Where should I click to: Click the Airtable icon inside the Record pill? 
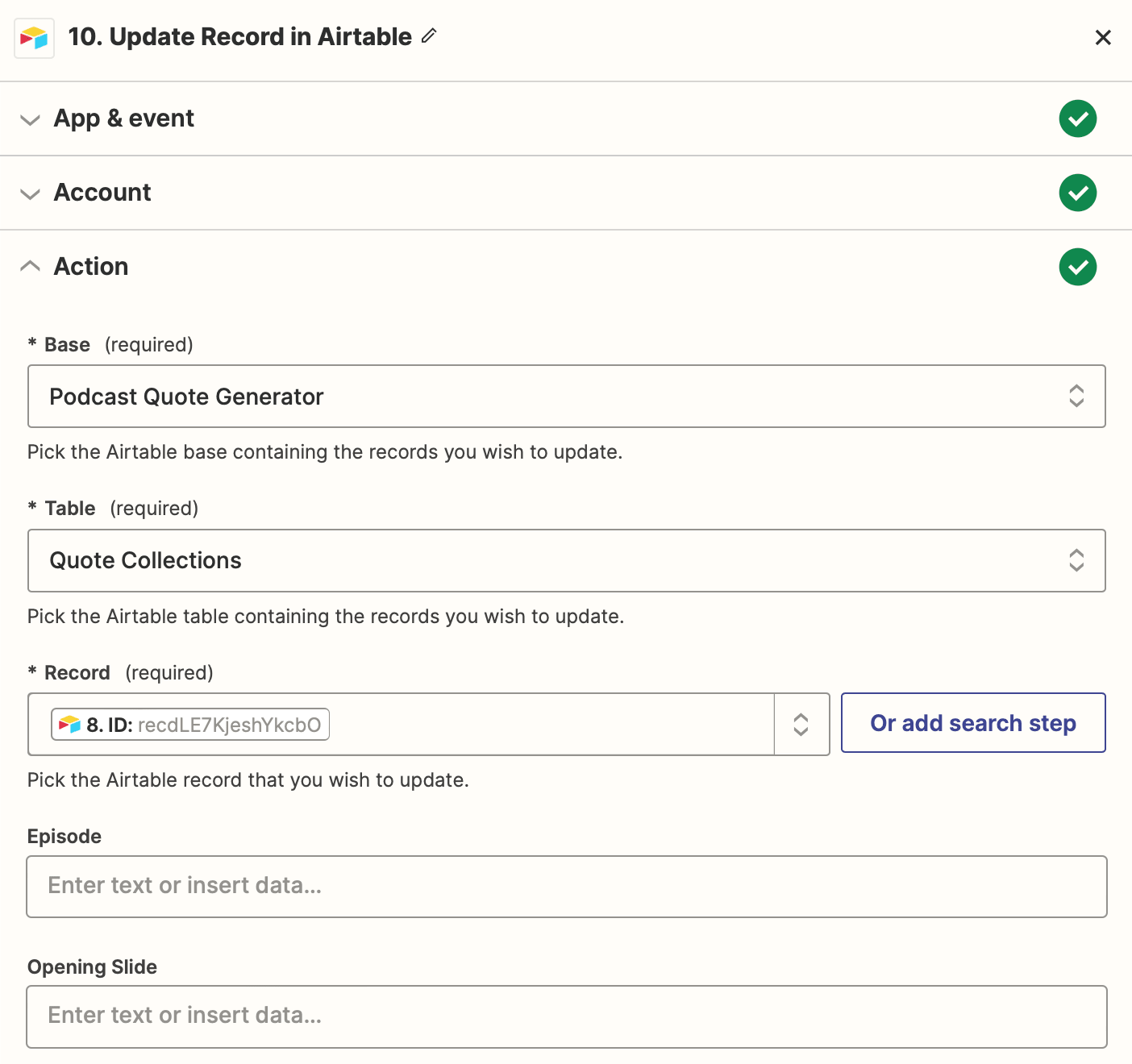69,724
